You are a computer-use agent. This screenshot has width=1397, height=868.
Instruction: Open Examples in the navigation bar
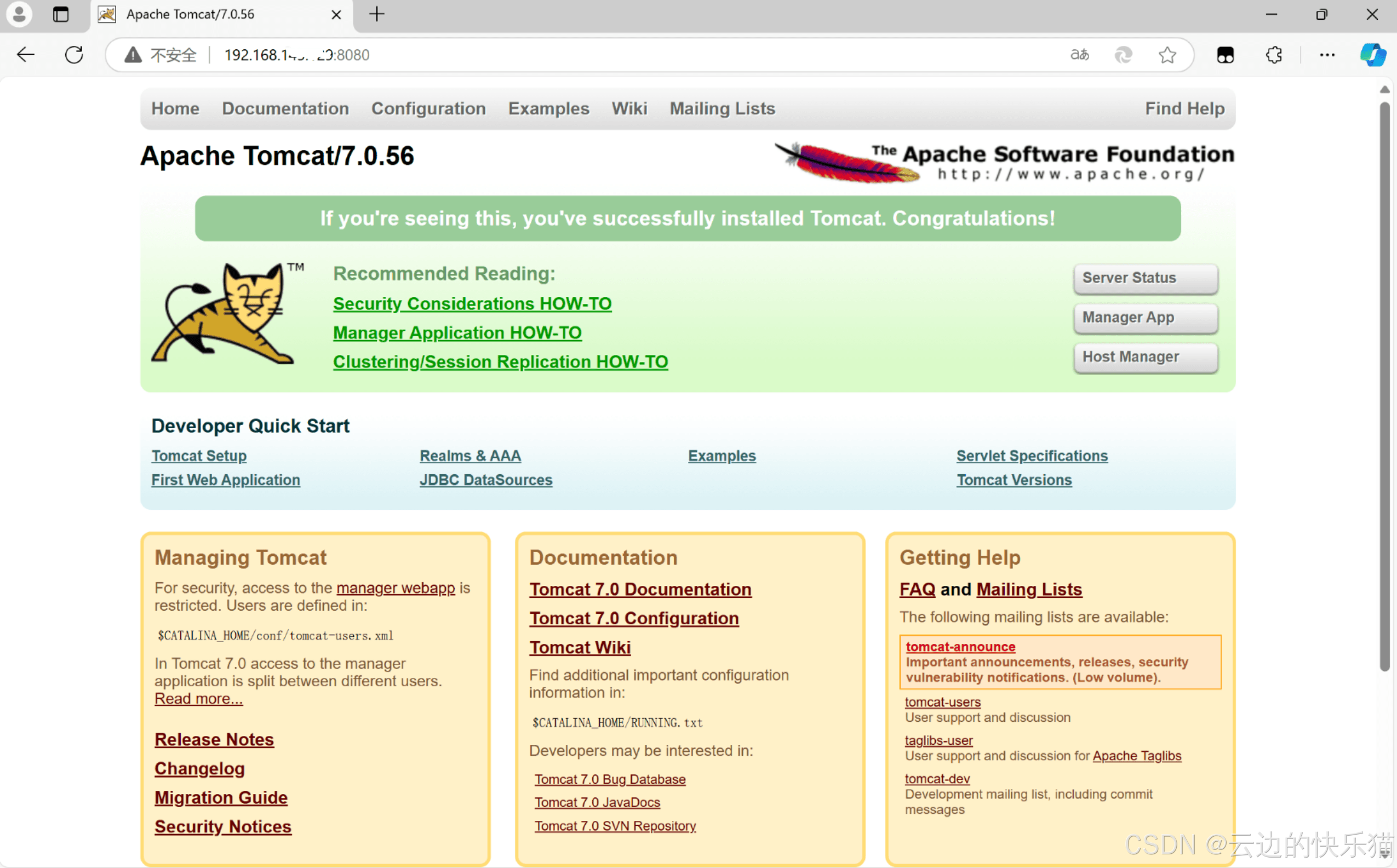(x=548, y=108)
